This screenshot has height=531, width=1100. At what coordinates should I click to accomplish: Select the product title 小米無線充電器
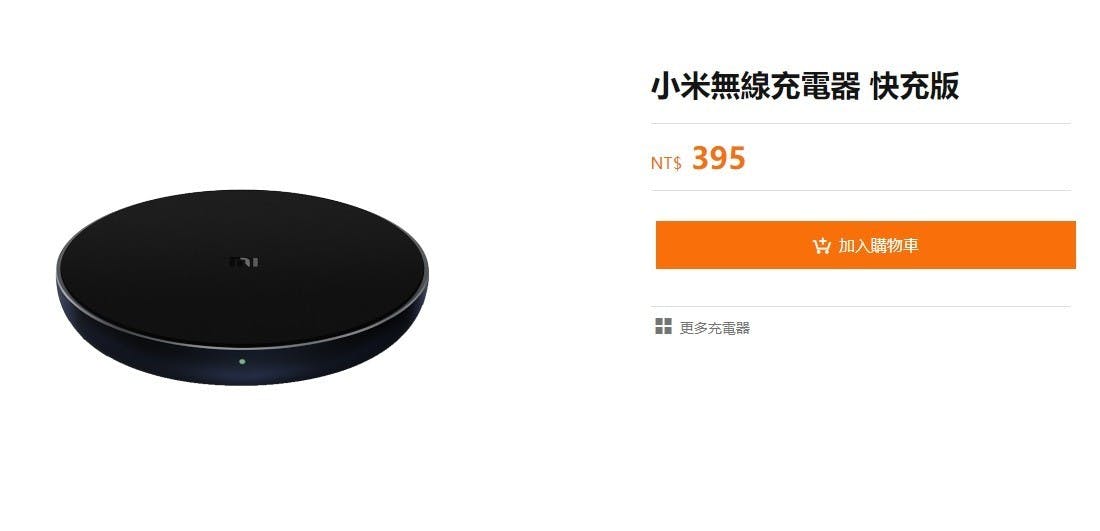[x=756, y=88]
